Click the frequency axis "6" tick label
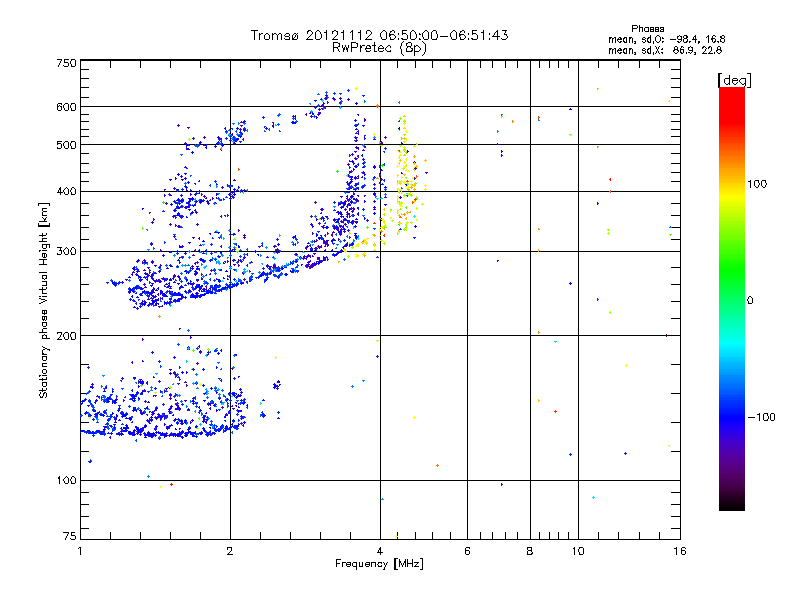Image resolution: width=800 pixels, height=600 pixels. [x=467, y=551]
